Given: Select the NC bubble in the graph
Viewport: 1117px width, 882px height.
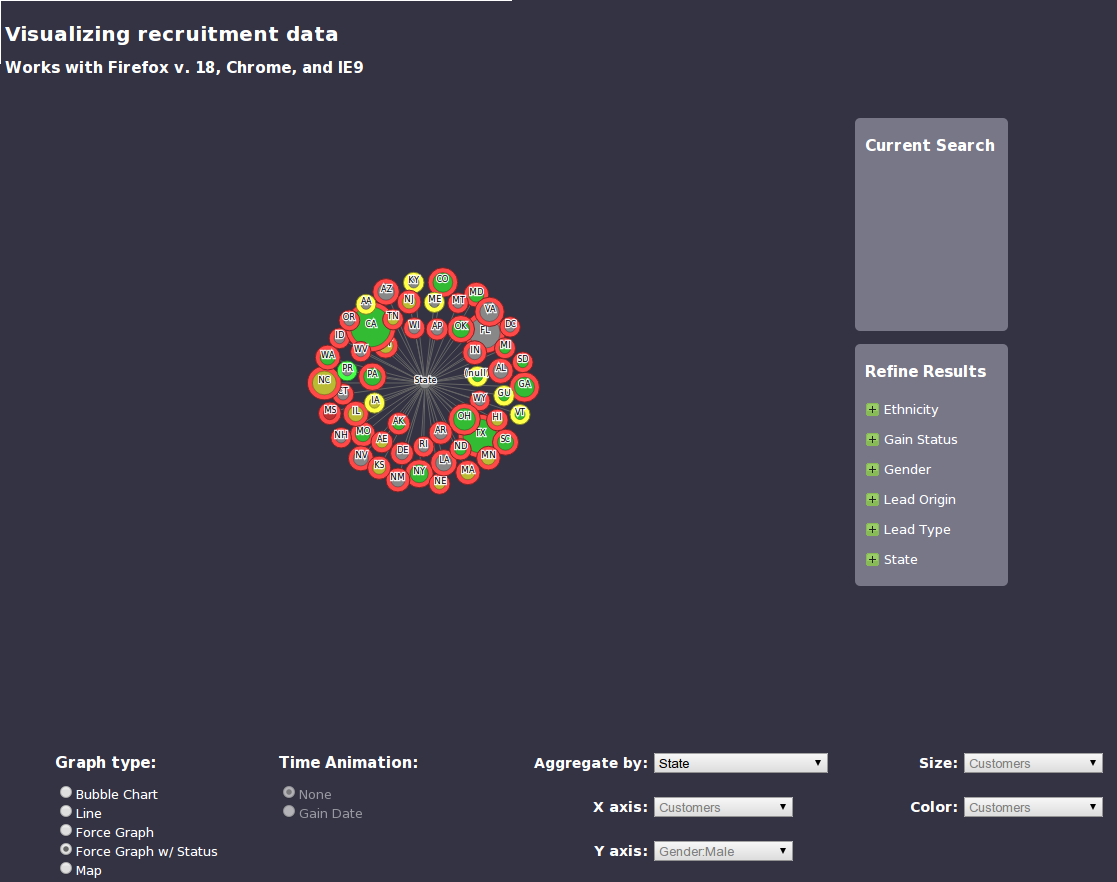Looking at the screenshot, I should click(323, 380).
